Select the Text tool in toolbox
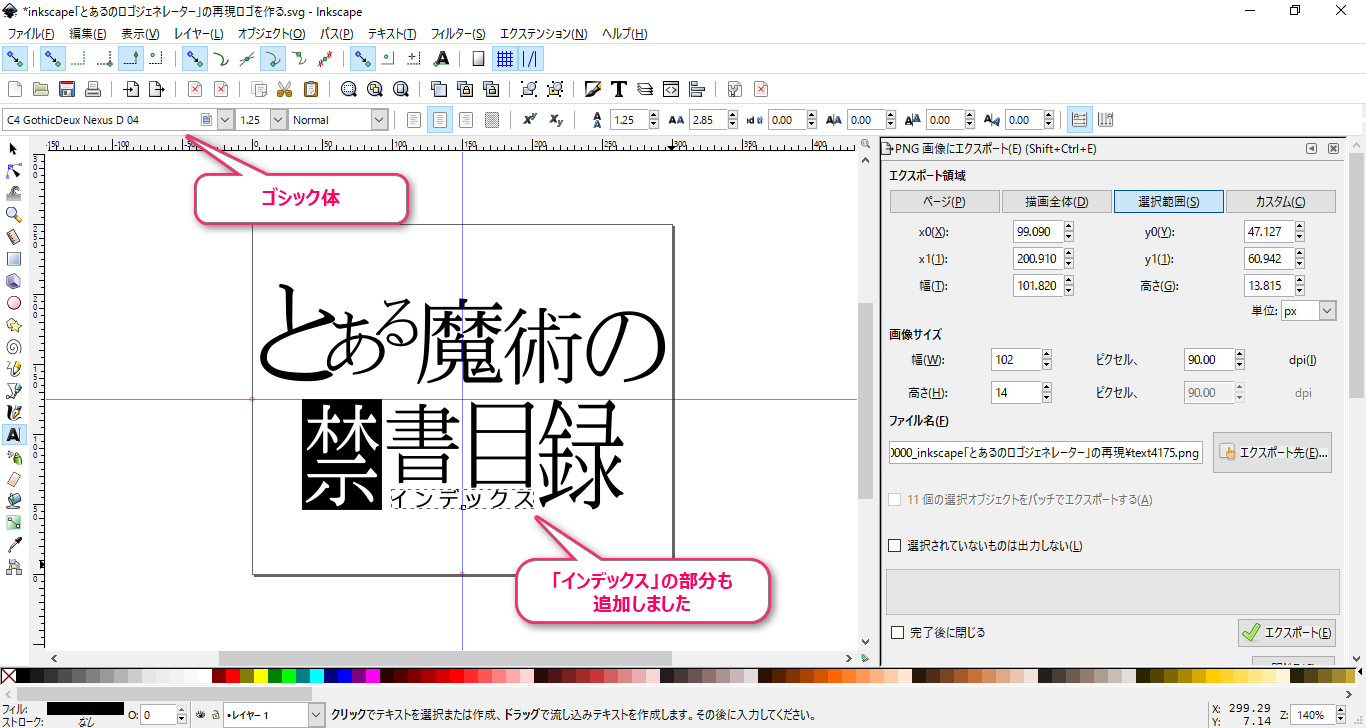1366x728 pixels. pos(13,435)
